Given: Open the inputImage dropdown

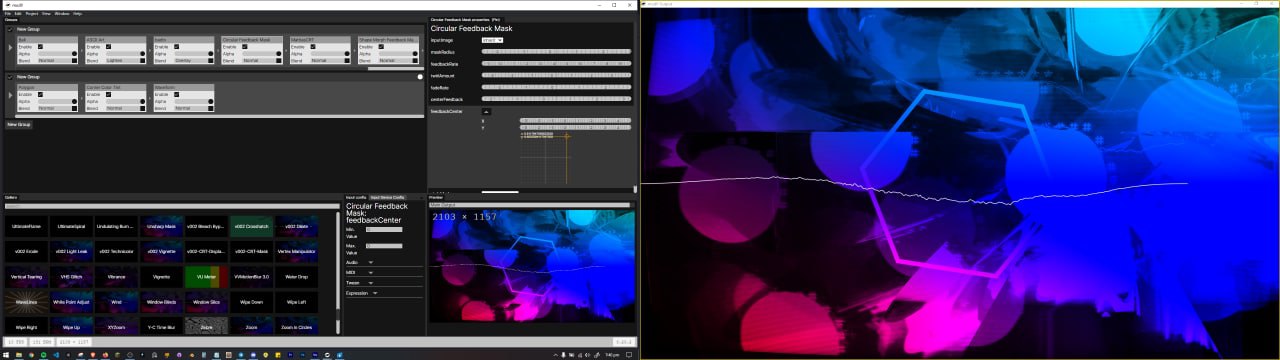Looking at the screenshot, I should click(492, 40).
